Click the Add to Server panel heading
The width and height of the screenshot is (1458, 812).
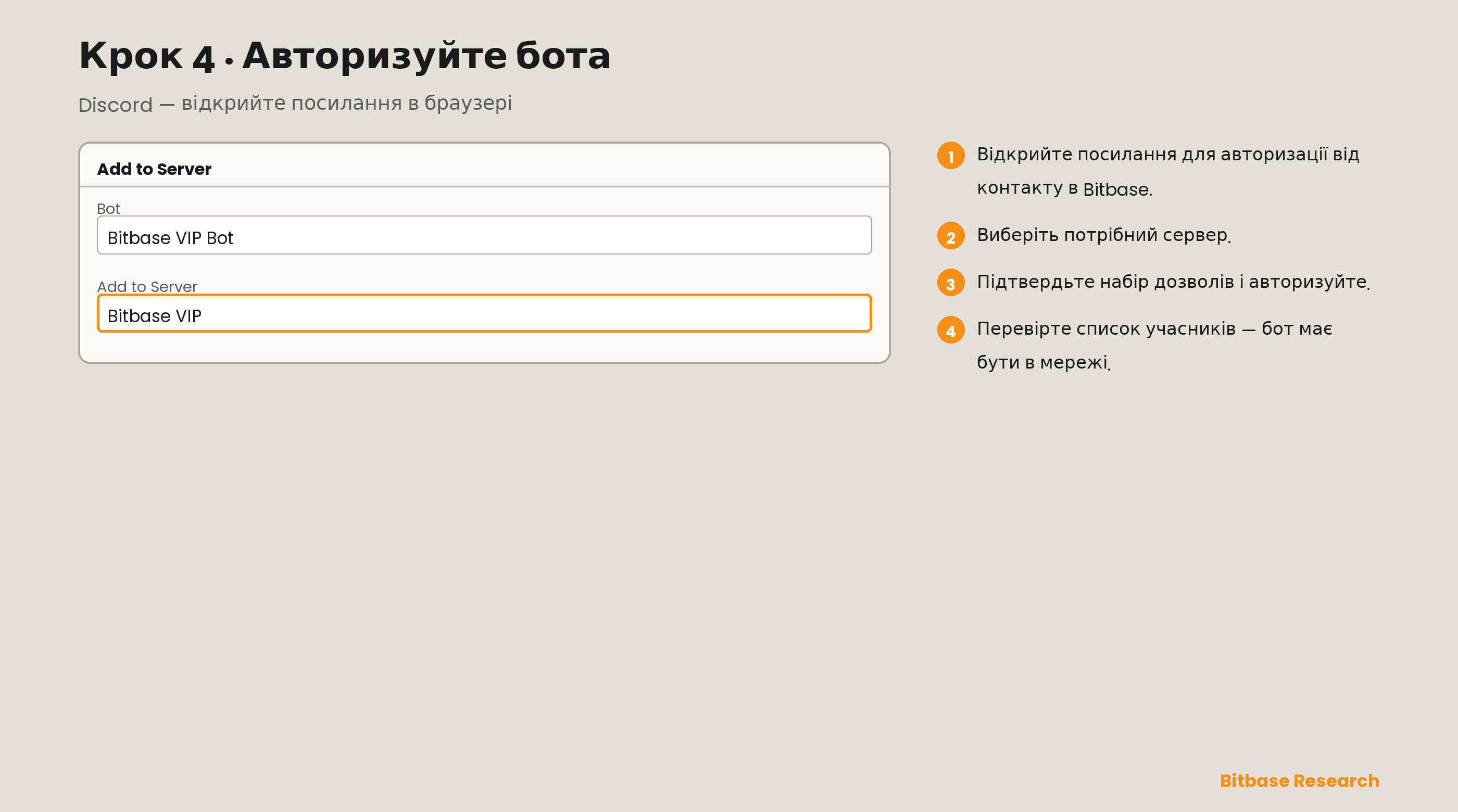[x=154, y=169]
